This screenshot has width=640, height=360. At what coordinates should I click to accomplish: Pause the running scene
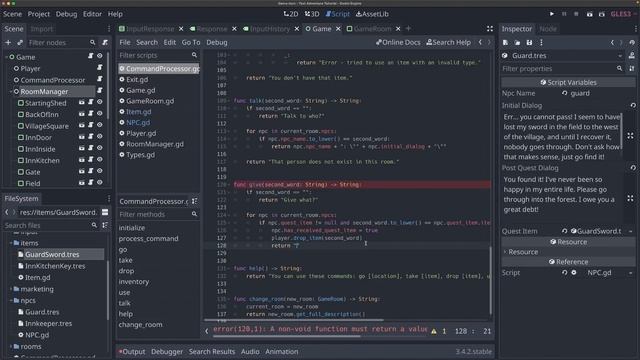564,14
